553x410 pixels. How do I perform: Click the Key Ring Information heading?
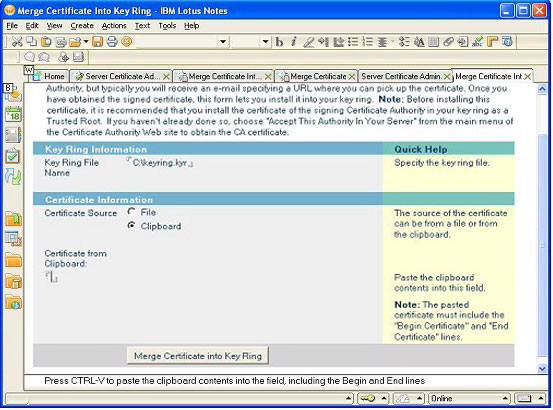pos(96,149)
